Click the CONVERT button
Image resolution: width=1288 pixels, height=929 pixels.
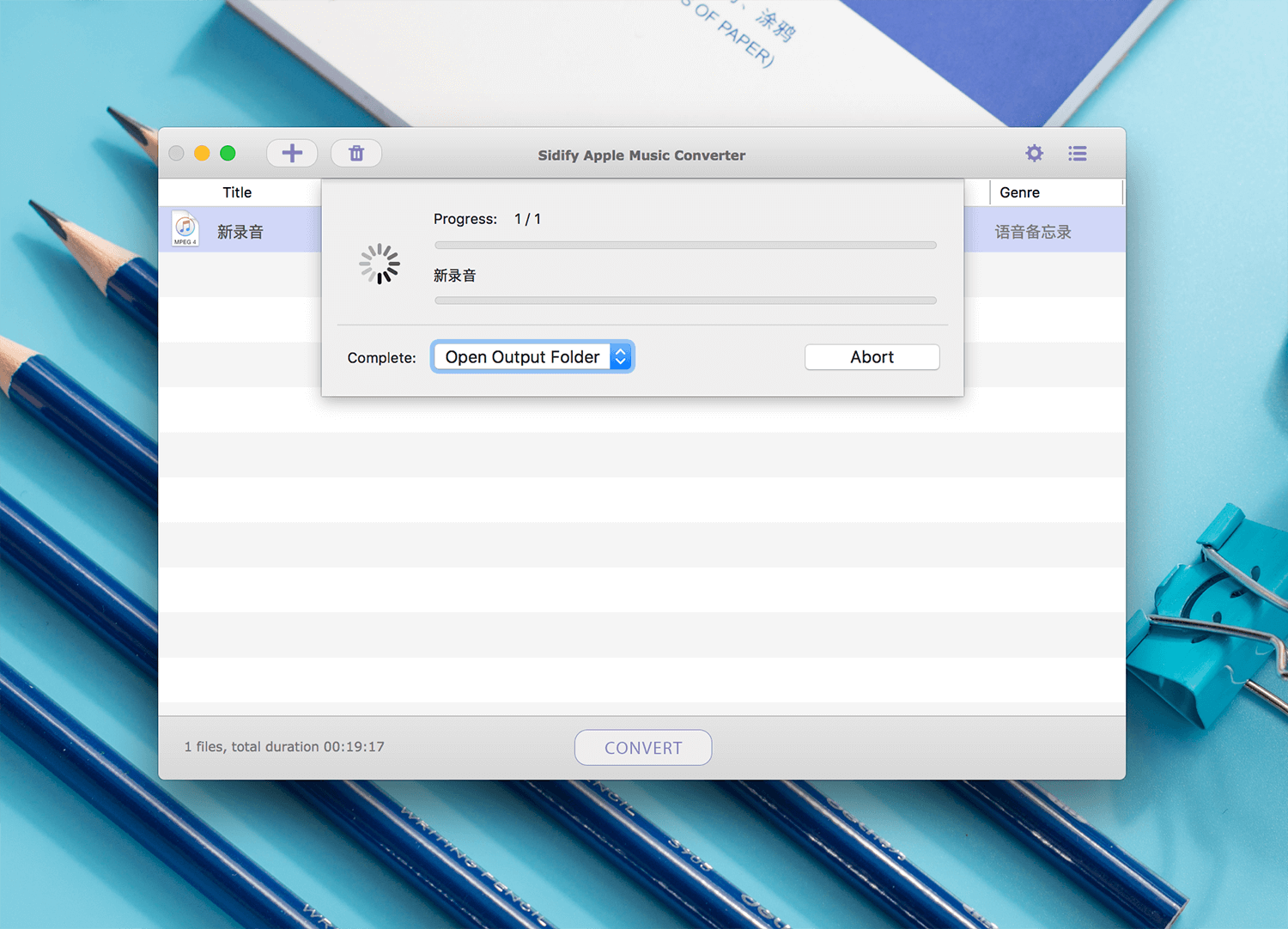643,748
